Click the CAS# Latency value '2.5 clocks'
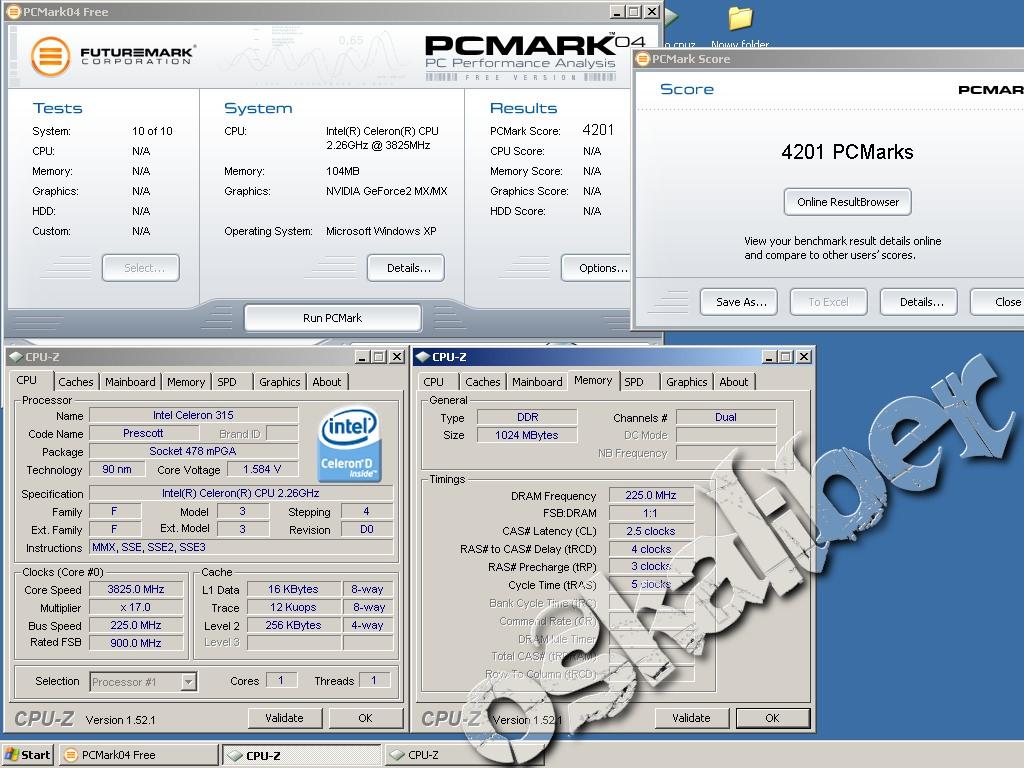This screenshot has height=768, width=1024. click(650, 531)
